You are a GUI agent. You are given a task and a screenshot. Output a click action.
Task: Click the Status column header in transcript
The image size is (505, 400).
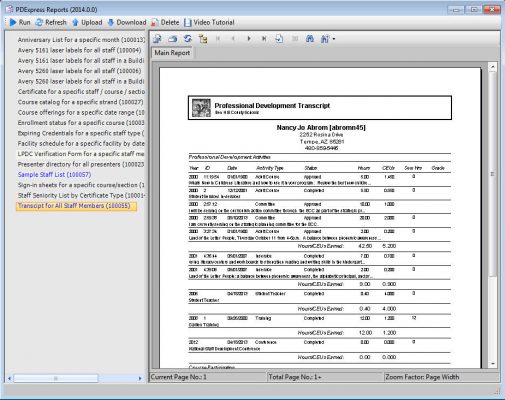point(310,168)
